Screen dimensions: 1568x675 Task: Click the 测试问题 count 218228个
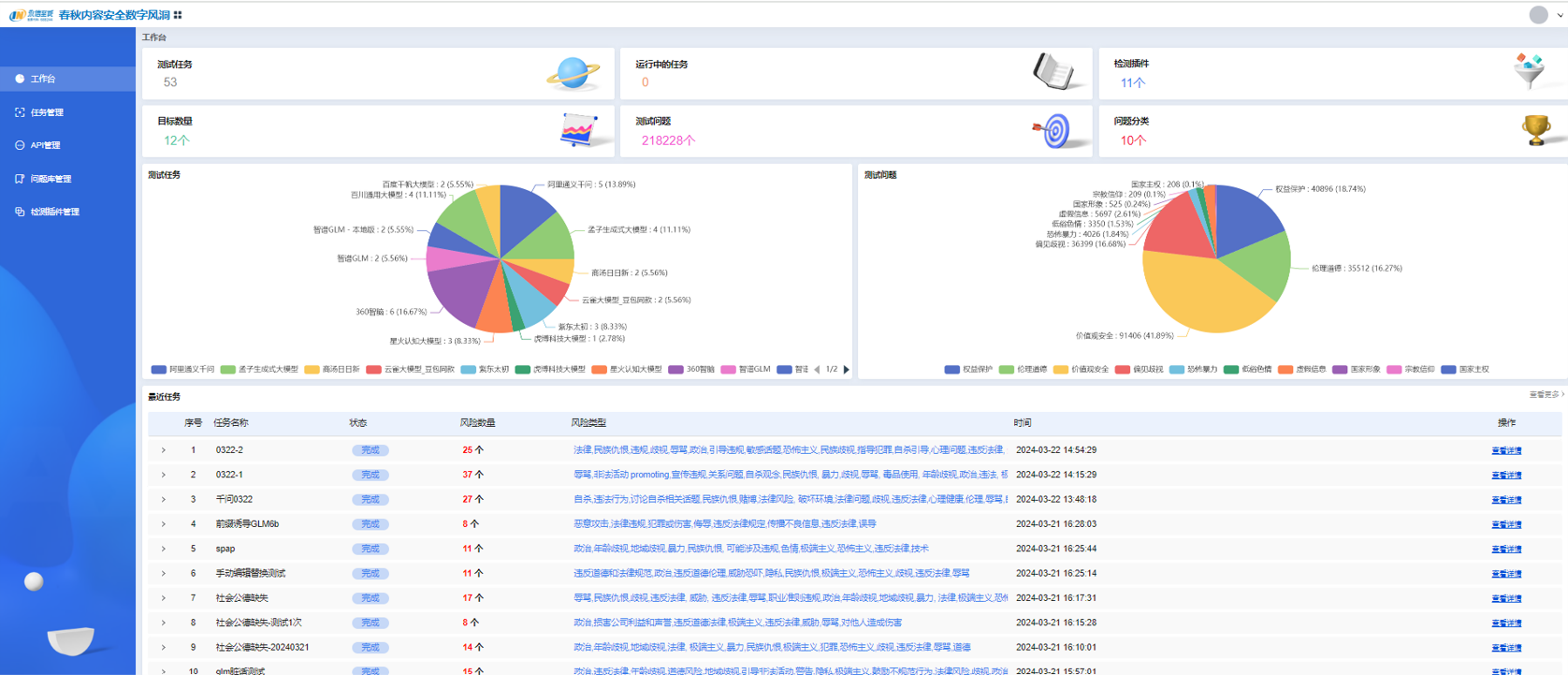coord(668,140)
